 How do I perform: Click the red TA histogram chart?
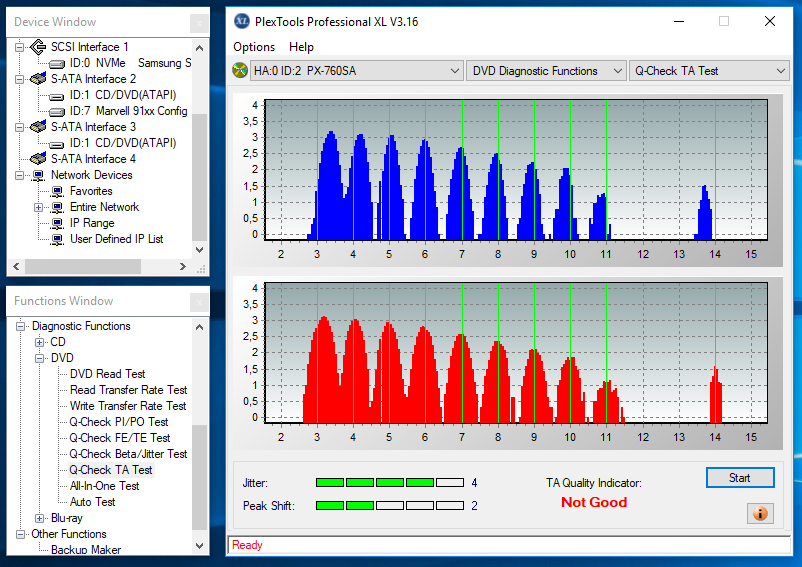(516, 353)
